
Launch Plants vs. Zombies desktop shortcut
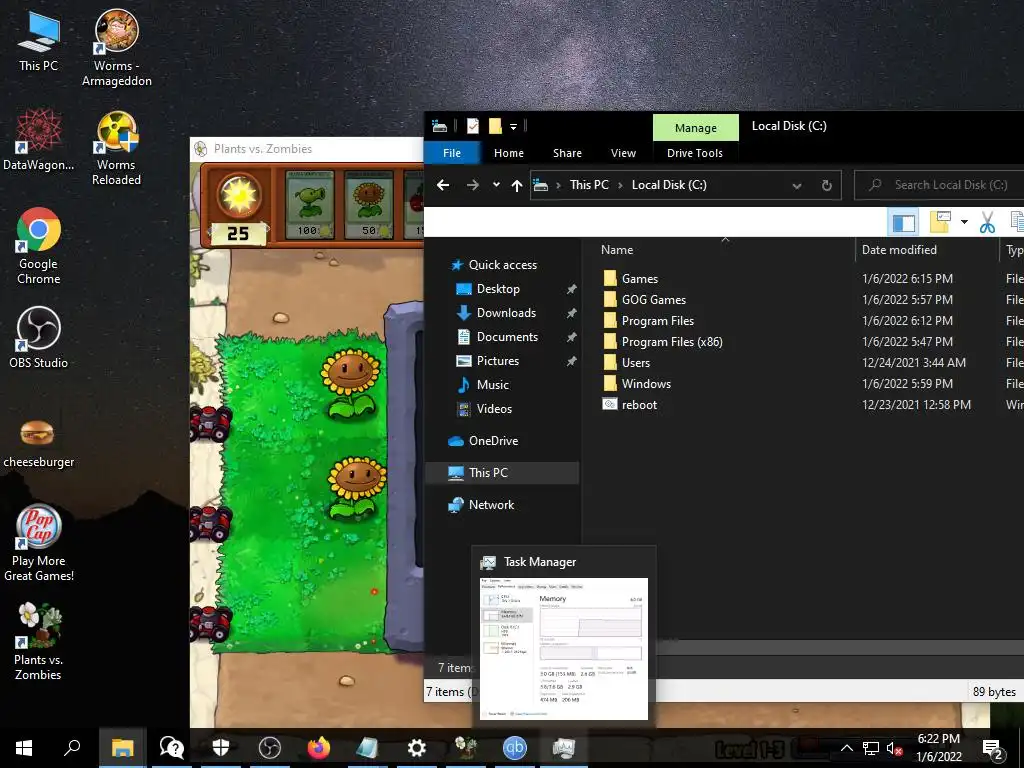click(39, 642)
